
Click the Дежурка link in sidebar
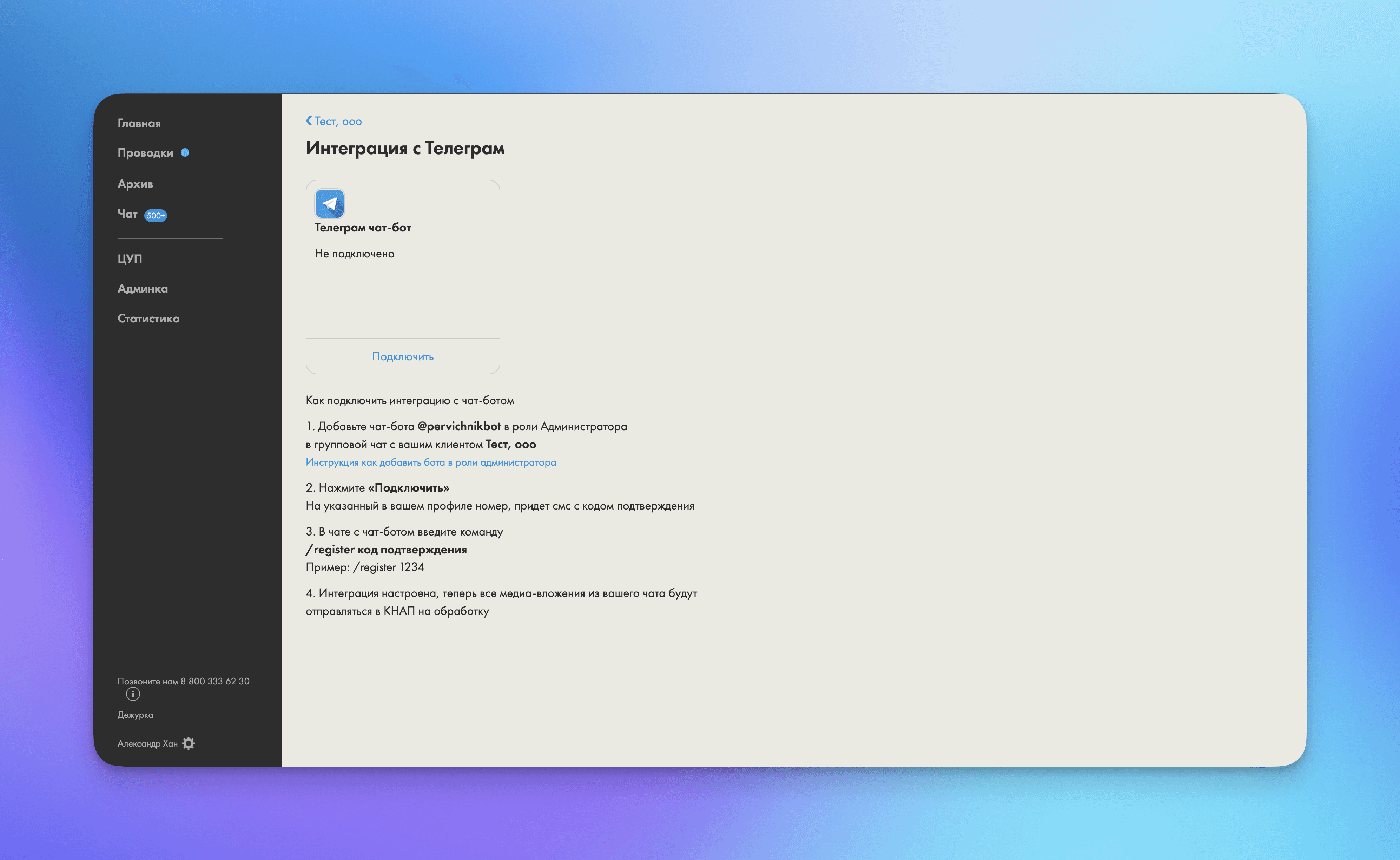coord(135,715)
